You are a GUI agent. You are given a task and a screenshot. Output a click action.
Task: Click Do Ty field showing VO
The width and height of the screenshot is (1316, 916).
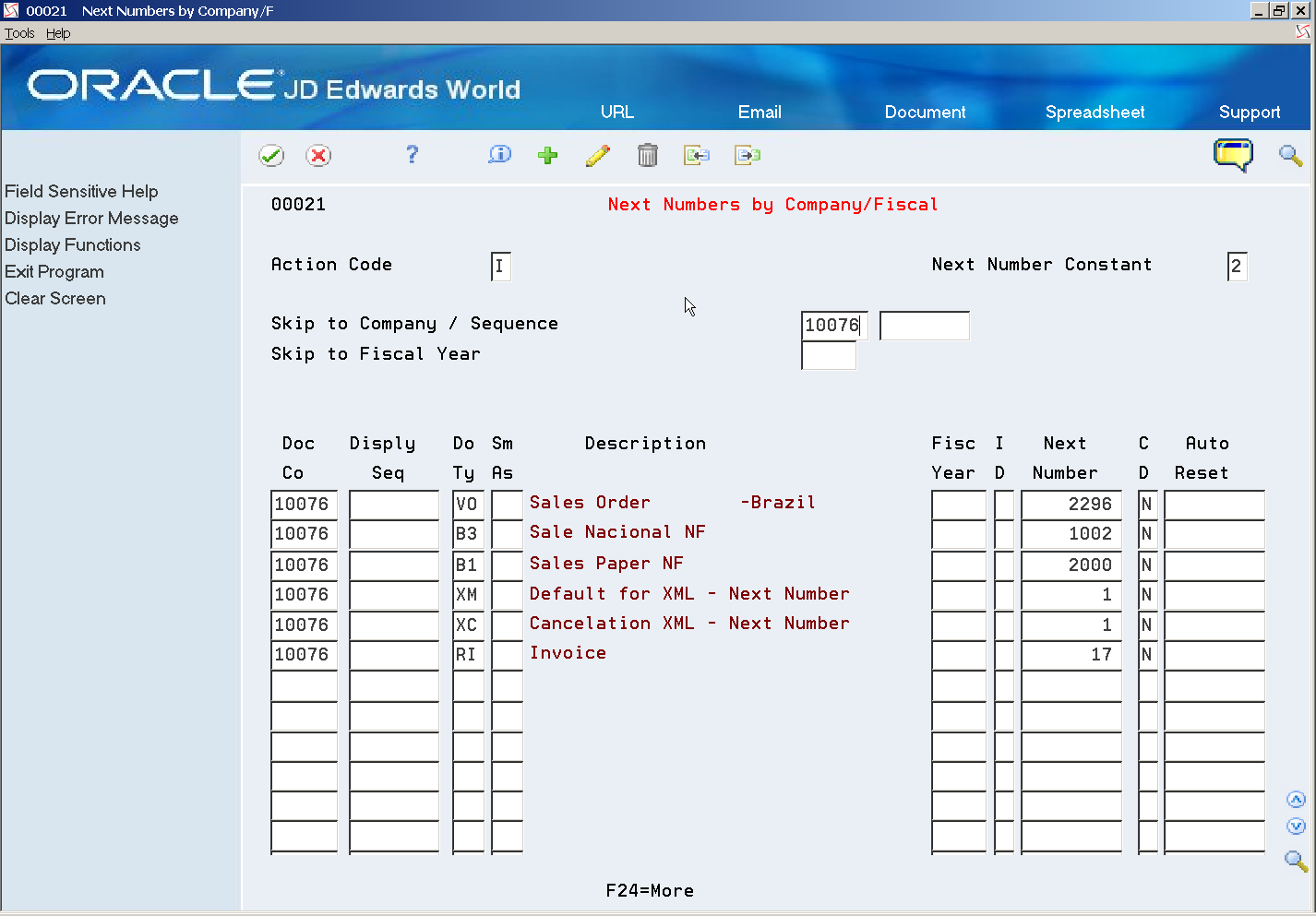[469, 505]
